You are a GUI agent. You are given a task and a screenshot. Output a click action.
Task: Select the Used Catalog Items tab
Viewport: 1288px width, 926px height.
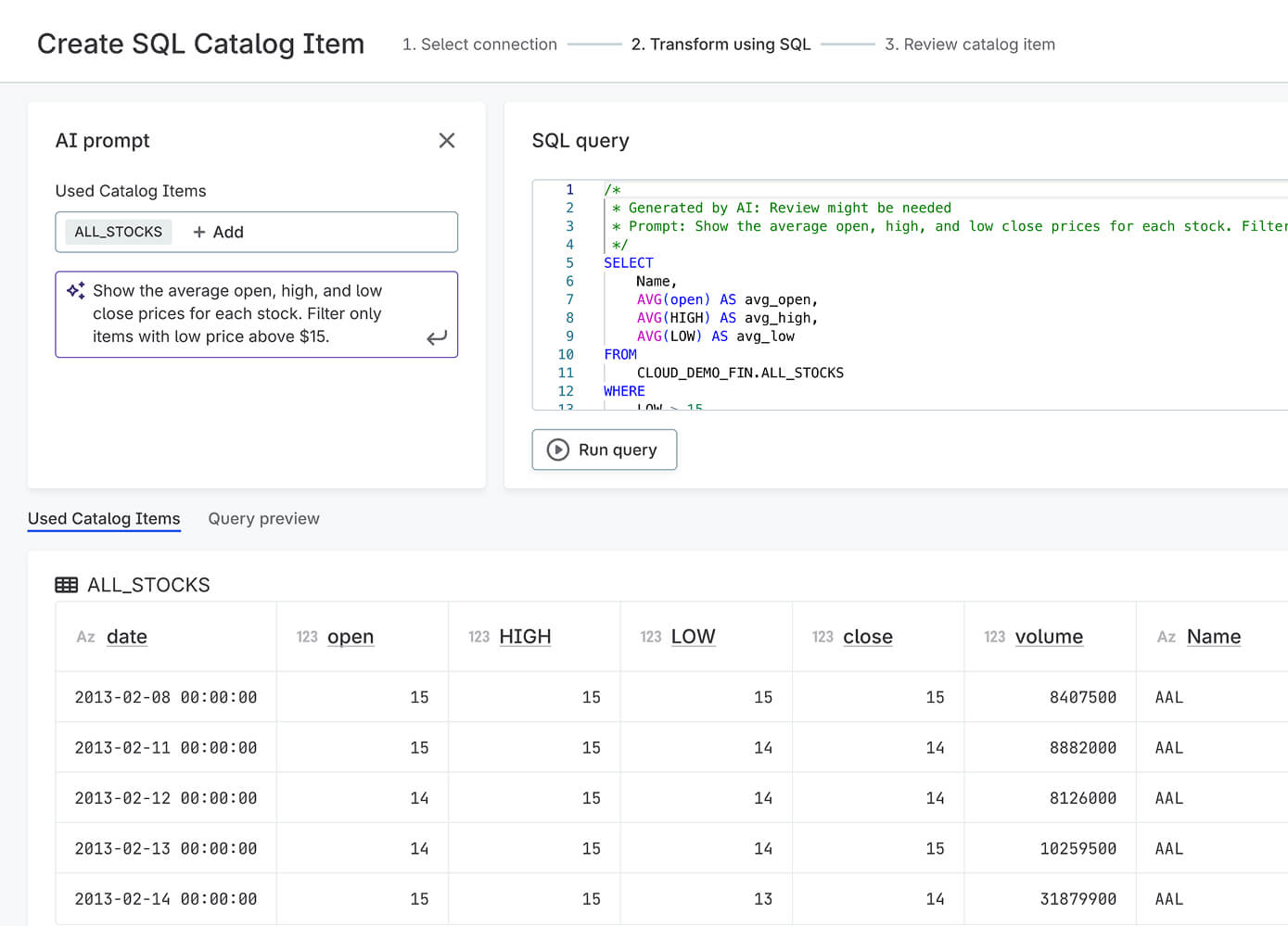tap(104, 519)
